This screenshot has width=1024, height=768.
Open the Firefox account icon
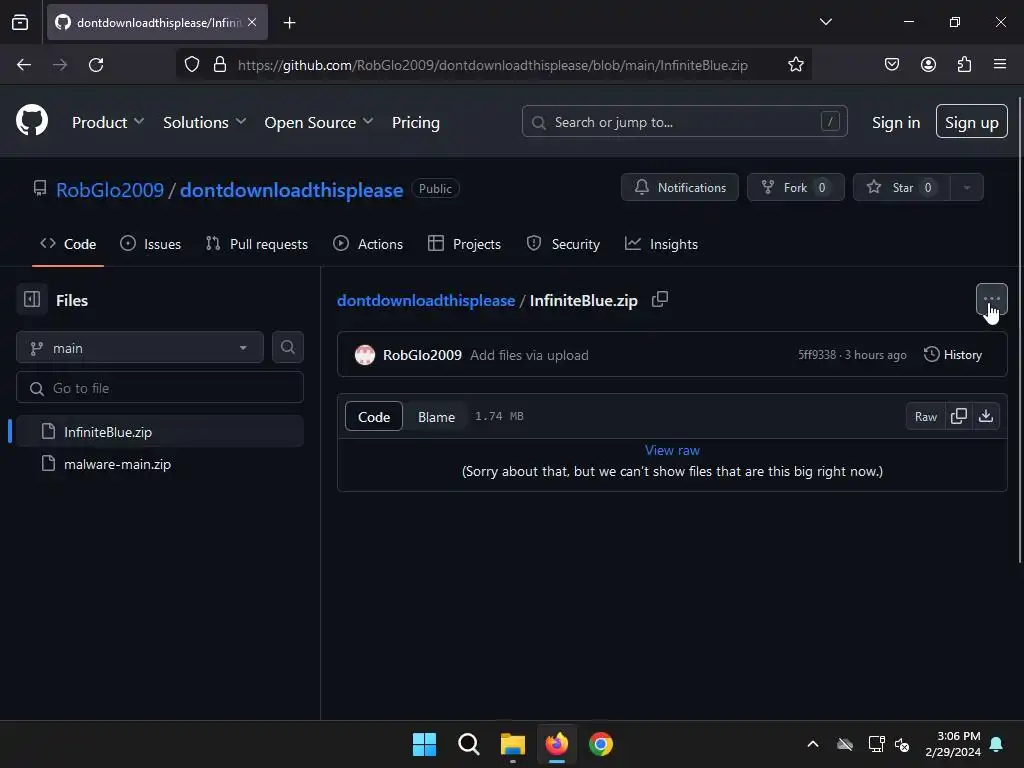[928, 64]
